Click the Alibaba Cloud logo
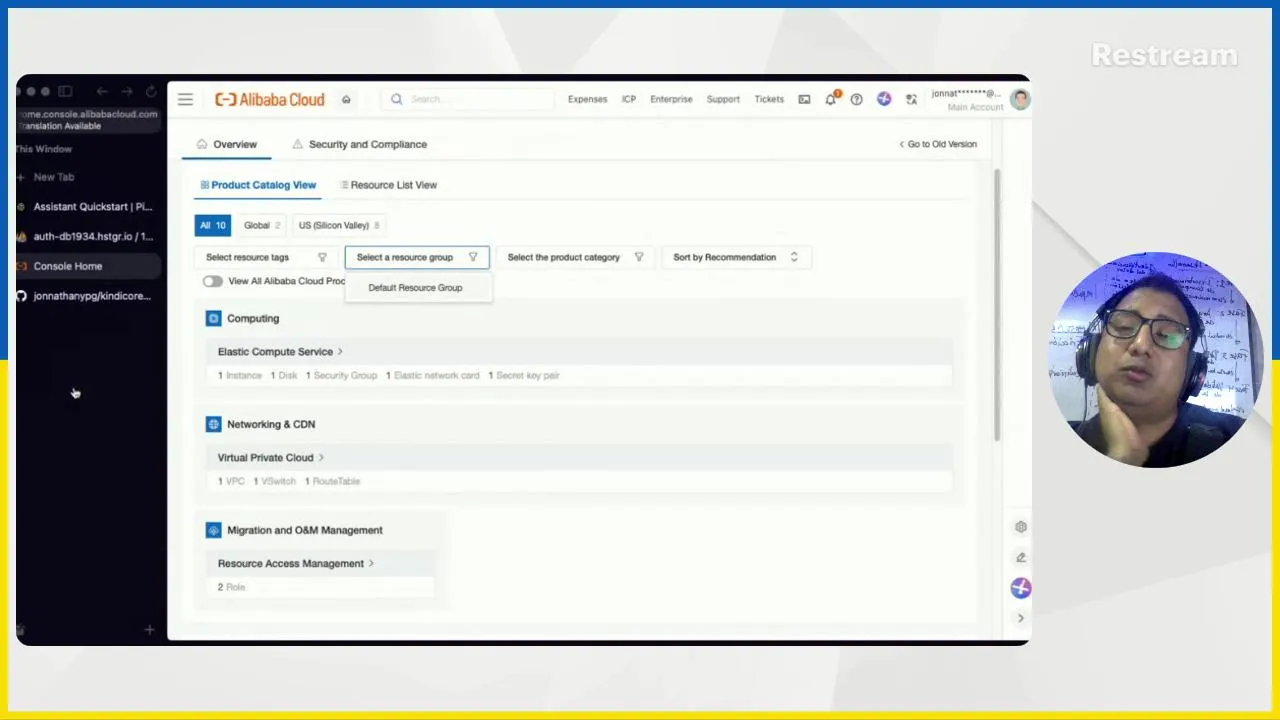The height and width of the screenshot is (720, 1280). click(x=270, y=99)
